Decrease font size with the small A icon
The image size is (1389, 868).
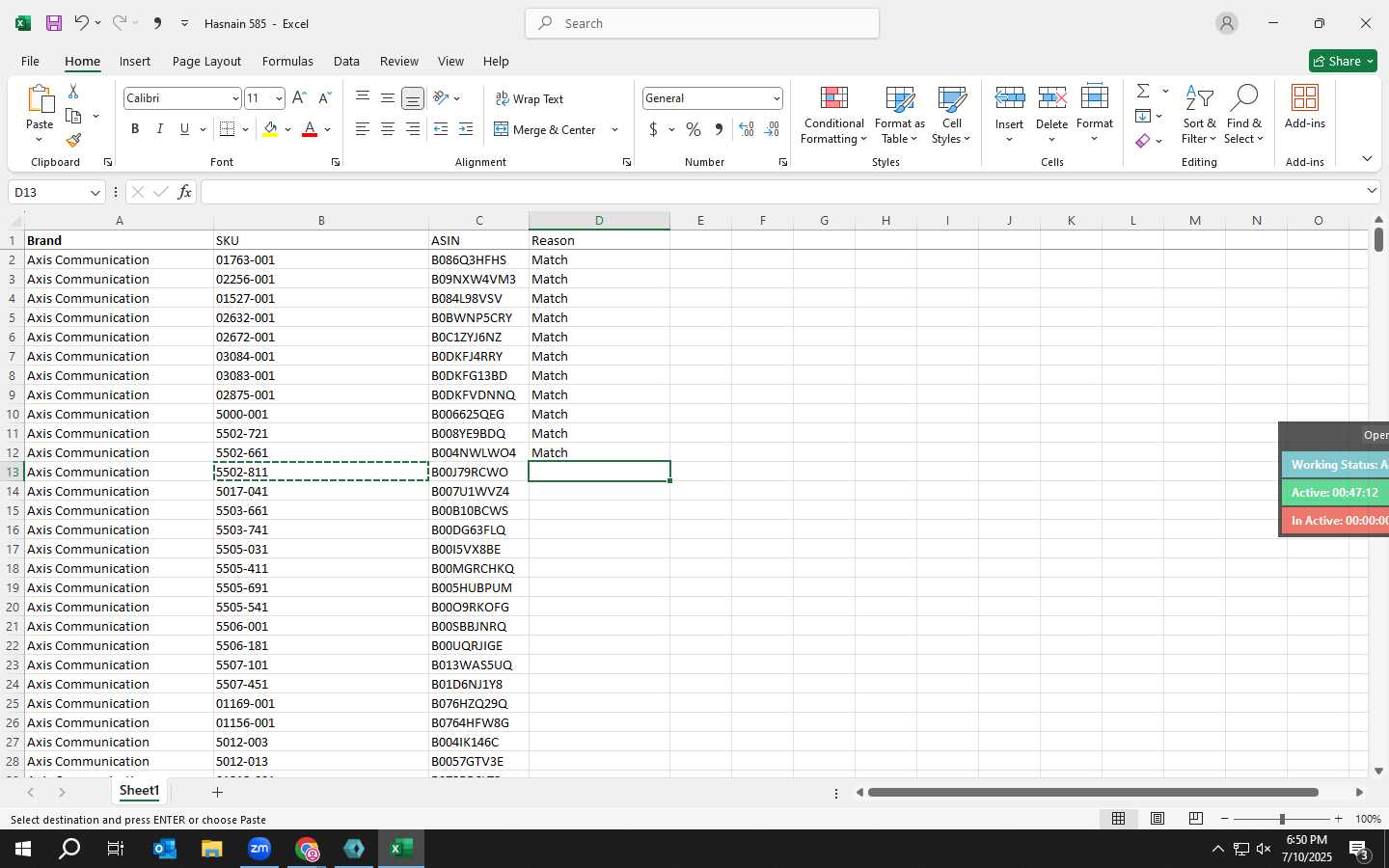point(324,98)
